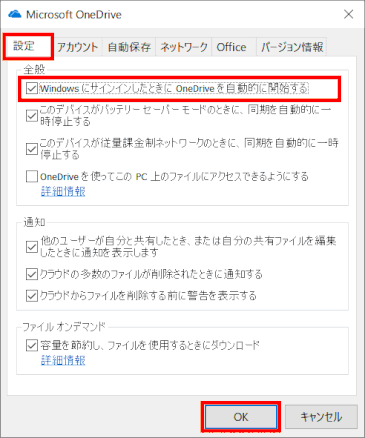Click the 全般 group label

(x=34, y=69)
